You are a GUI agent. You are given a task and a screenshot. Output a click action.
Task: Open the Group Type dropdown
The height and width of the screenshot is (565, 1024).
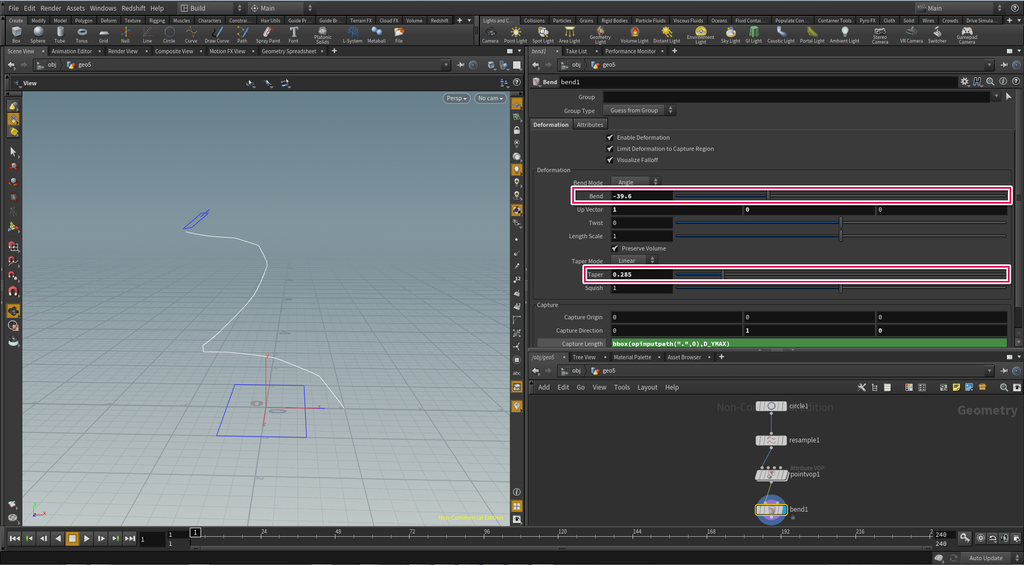tap(639, 110)
